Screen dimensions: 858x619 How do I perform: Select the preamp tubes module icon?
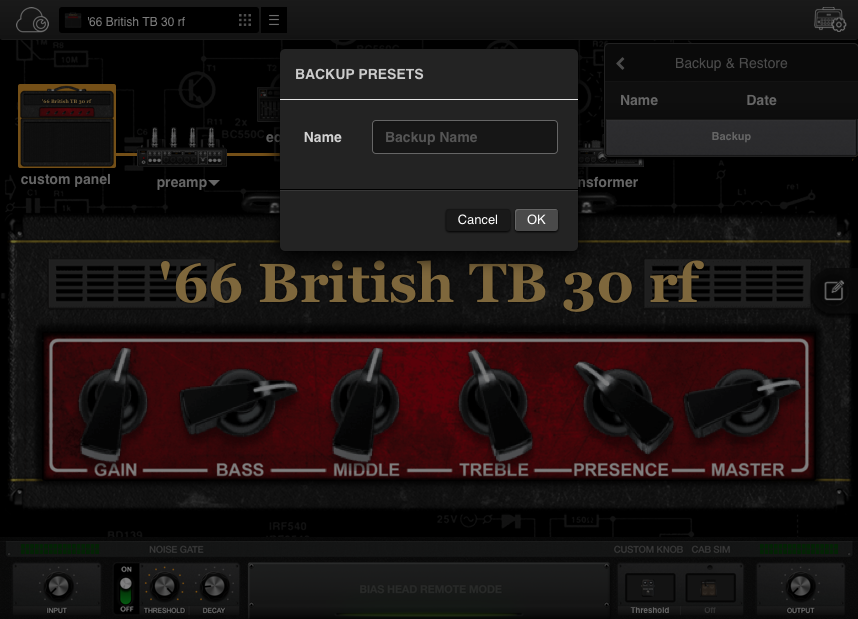[182, 150]
